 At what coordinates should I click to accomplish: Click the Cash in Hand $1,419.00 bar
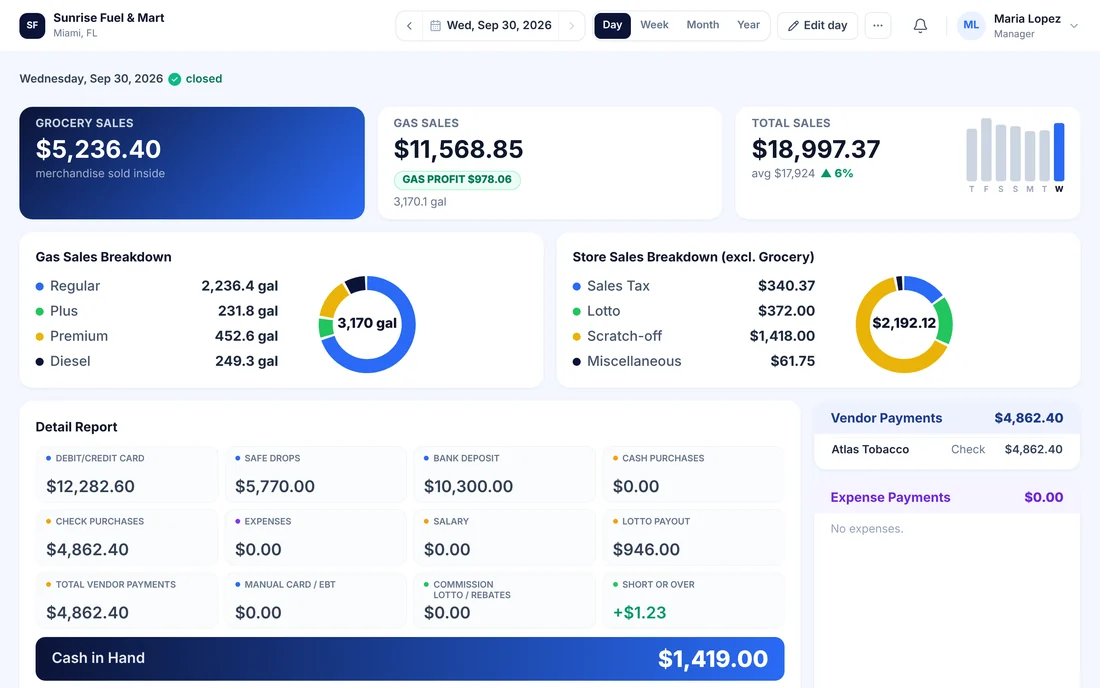coord(410,659)
